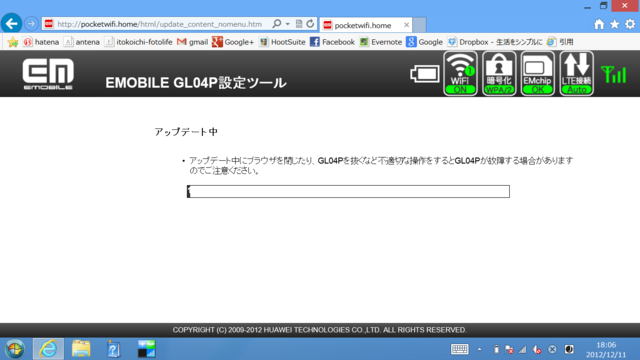Image resolution: width=640 pixels, height=360 pixels.
Task: Open the help question mark taskbar app
Action: tap(113, 349)
